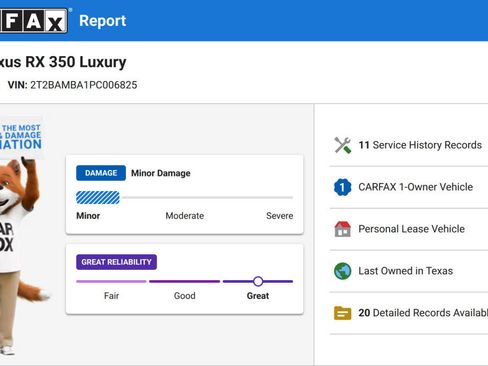The width and height of the screenshot is (488, 366).
Task: Click the Fair reliability segment line
Action: click(x=111, y=281)
